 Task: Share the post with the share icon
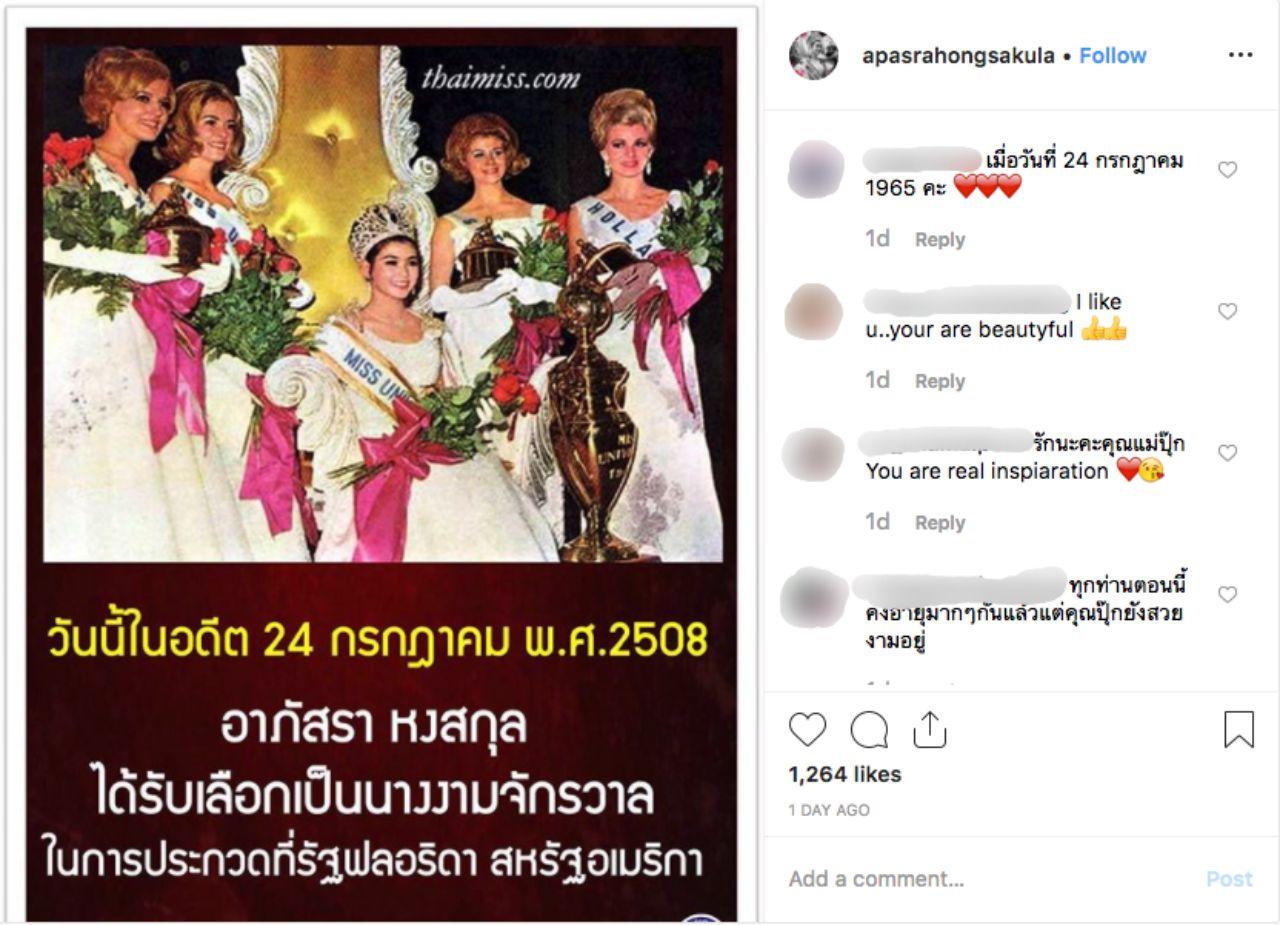(x=929, y=730)
